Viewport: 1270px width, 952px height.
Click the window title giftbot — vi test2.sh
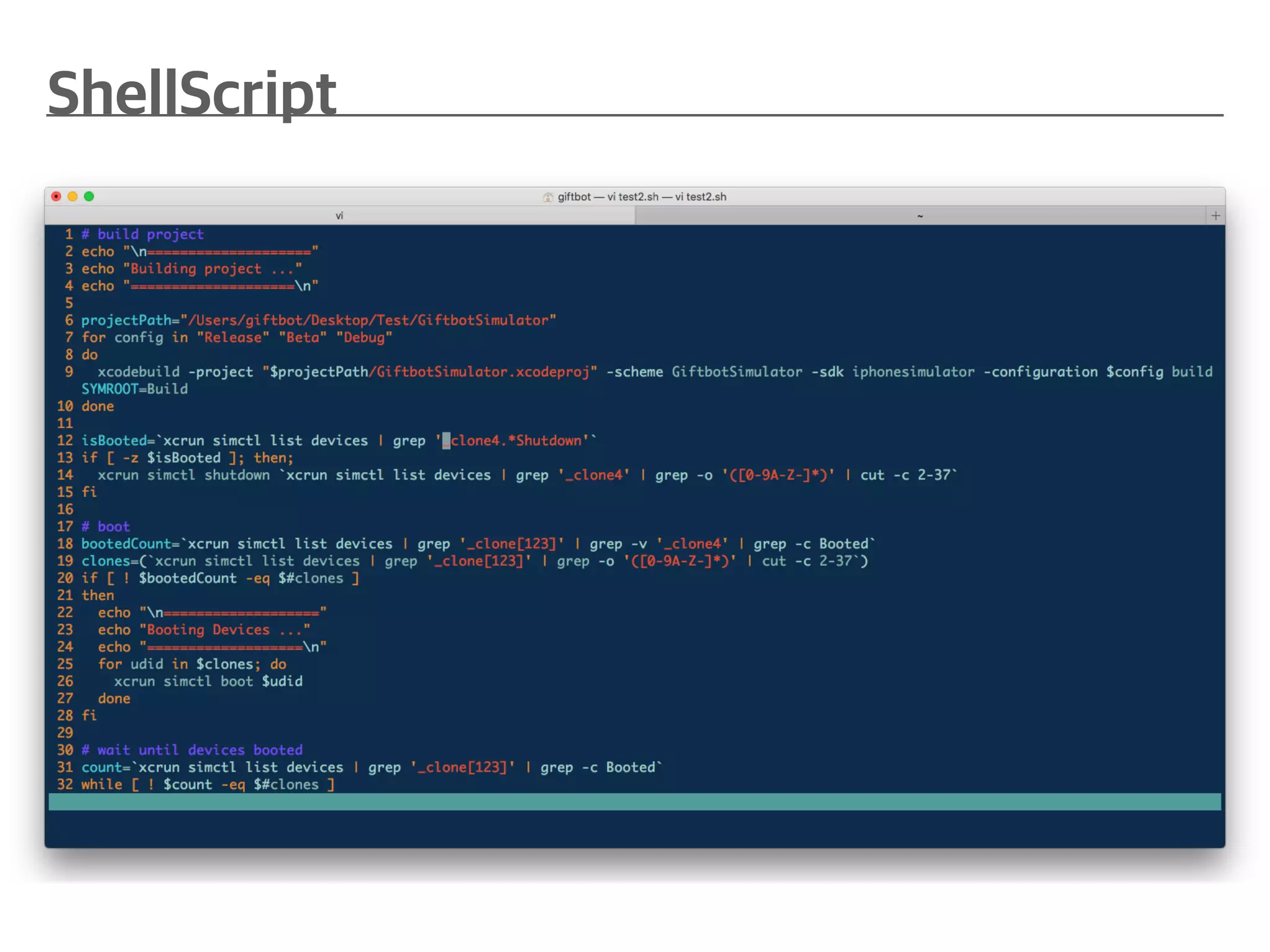[x=642, y=196]
